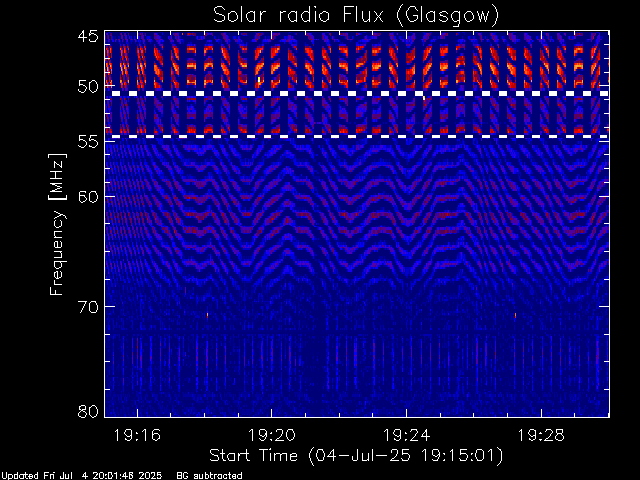Select the 45 MHz frequency tick label
Image resolution: width=640 pixels, height=480 pixels.
tap(88, 37)
